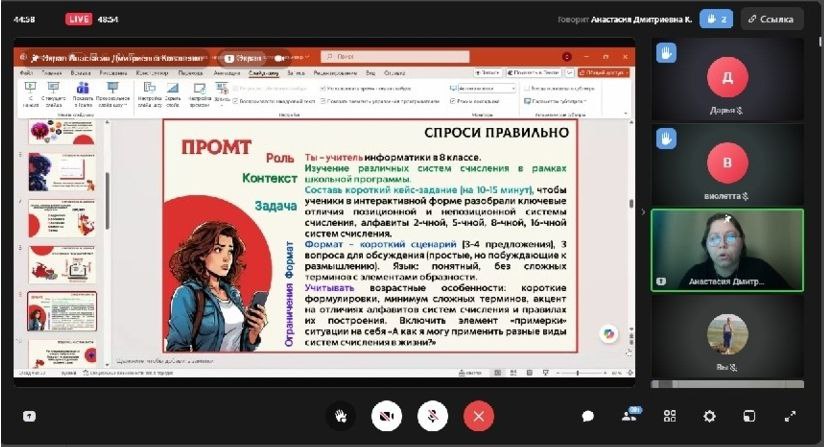Viewport: 824px width, 447px height.
Task: Turn on the camera
Action: (387, 416)
